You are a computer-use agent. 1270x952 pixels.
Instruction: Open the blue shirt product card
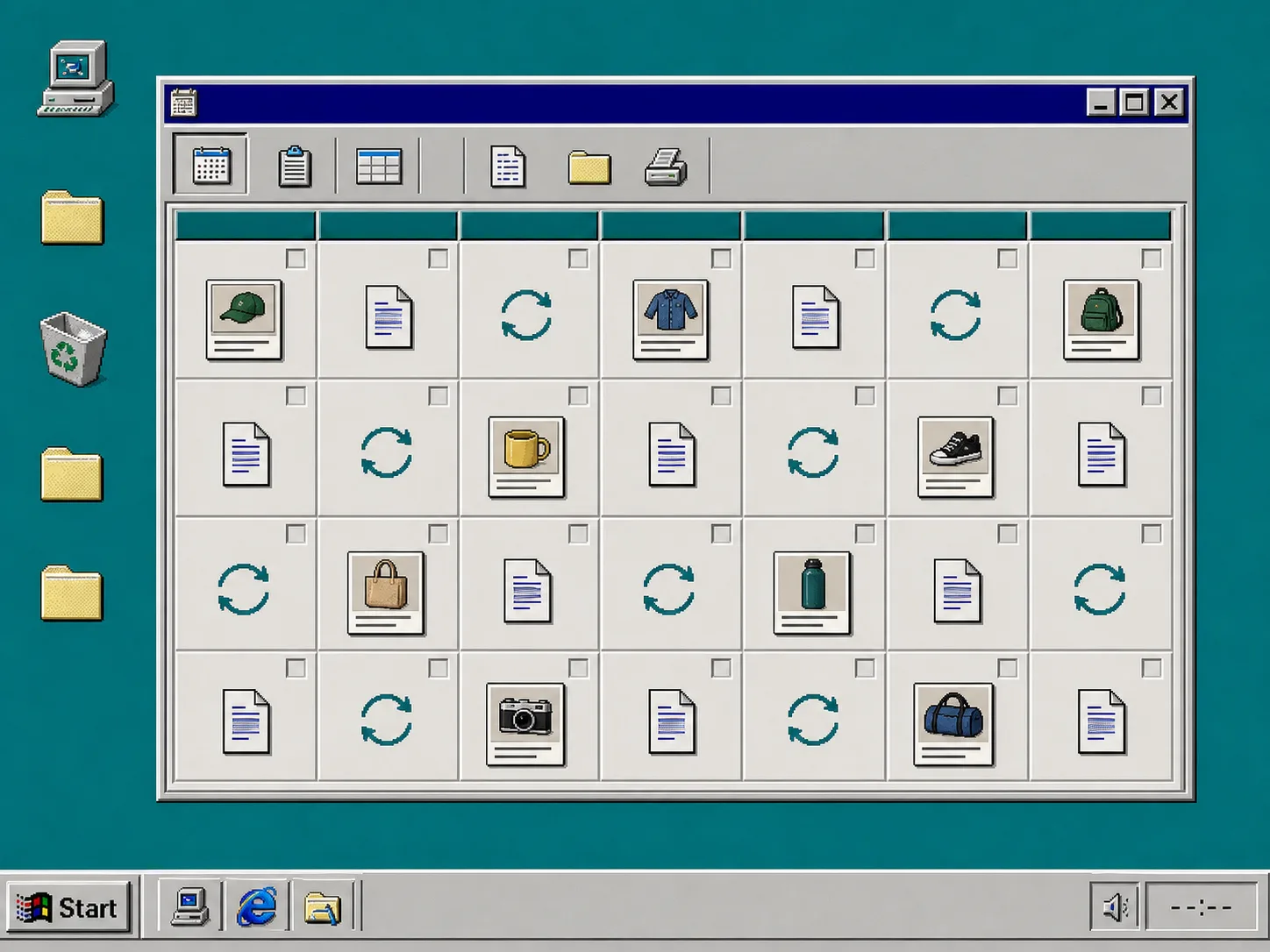pos(671,319)
